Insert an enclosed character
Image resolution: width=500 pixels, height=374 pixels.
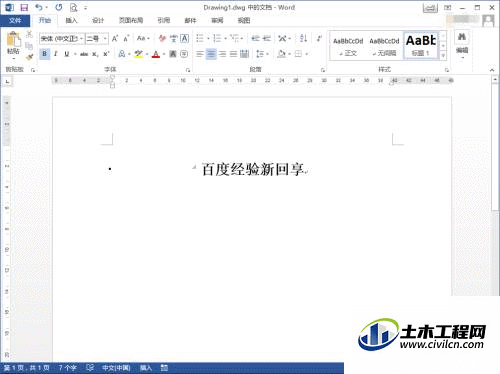tap(184, 54)
